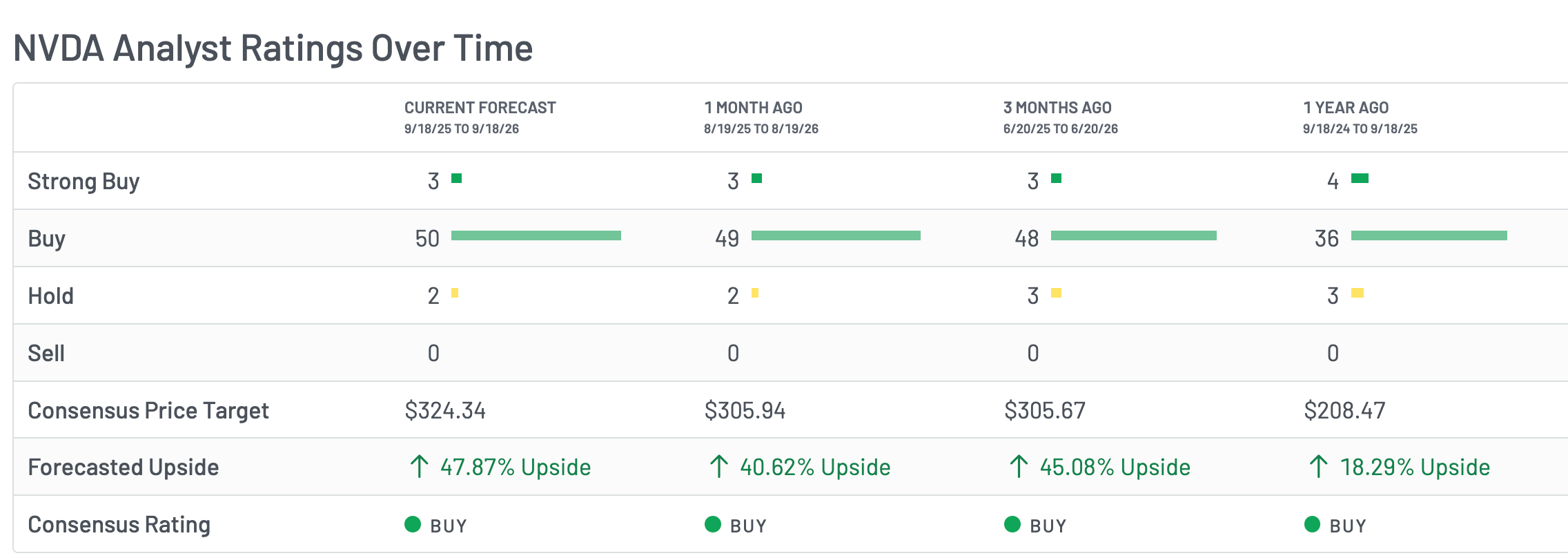1568x558 pixels.
Task: Click the Strong Buy bar under Current Forecast
Action: point(456,178)
